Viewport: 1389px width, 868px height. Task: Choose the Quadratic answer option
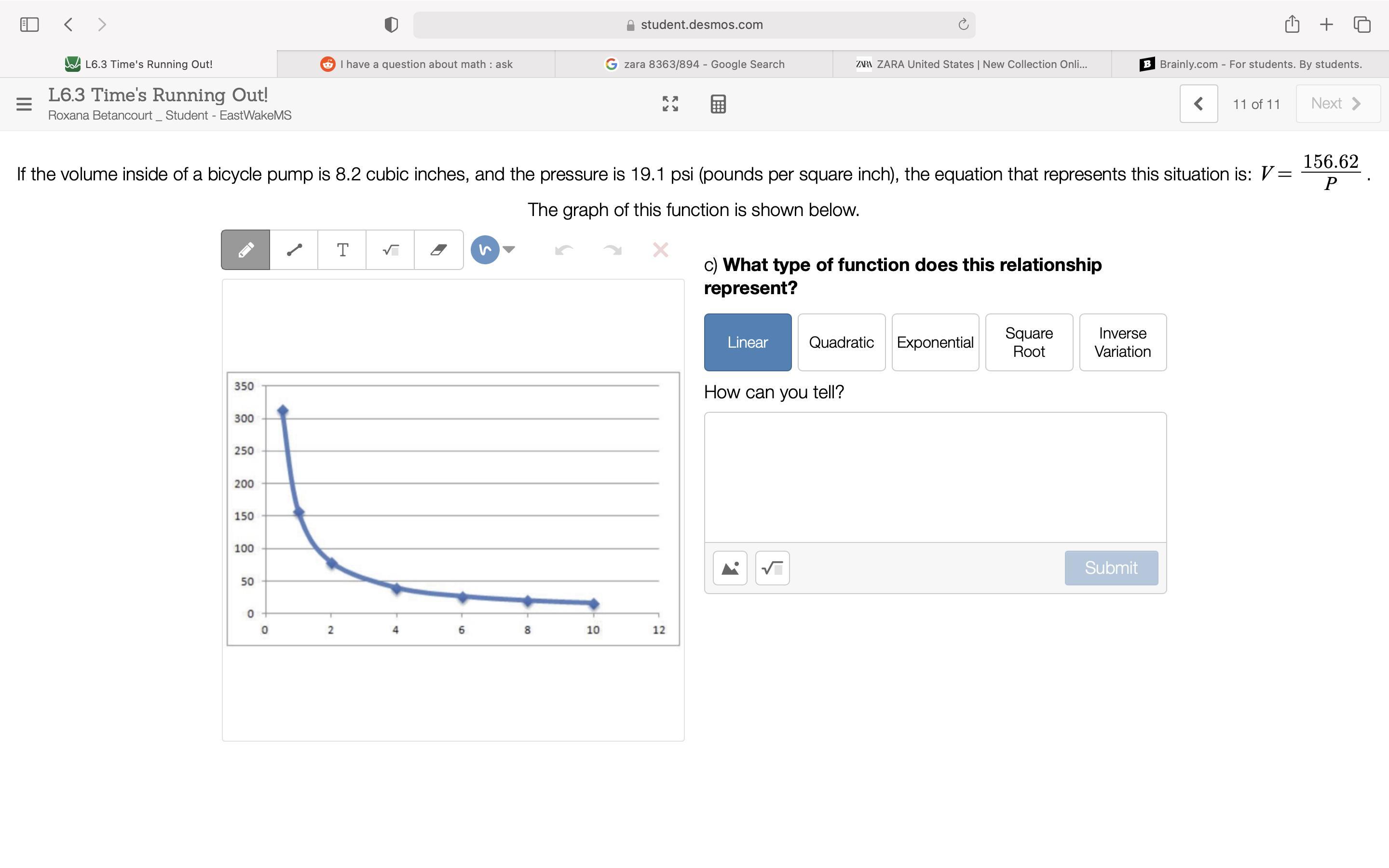(x=841, y=342)
